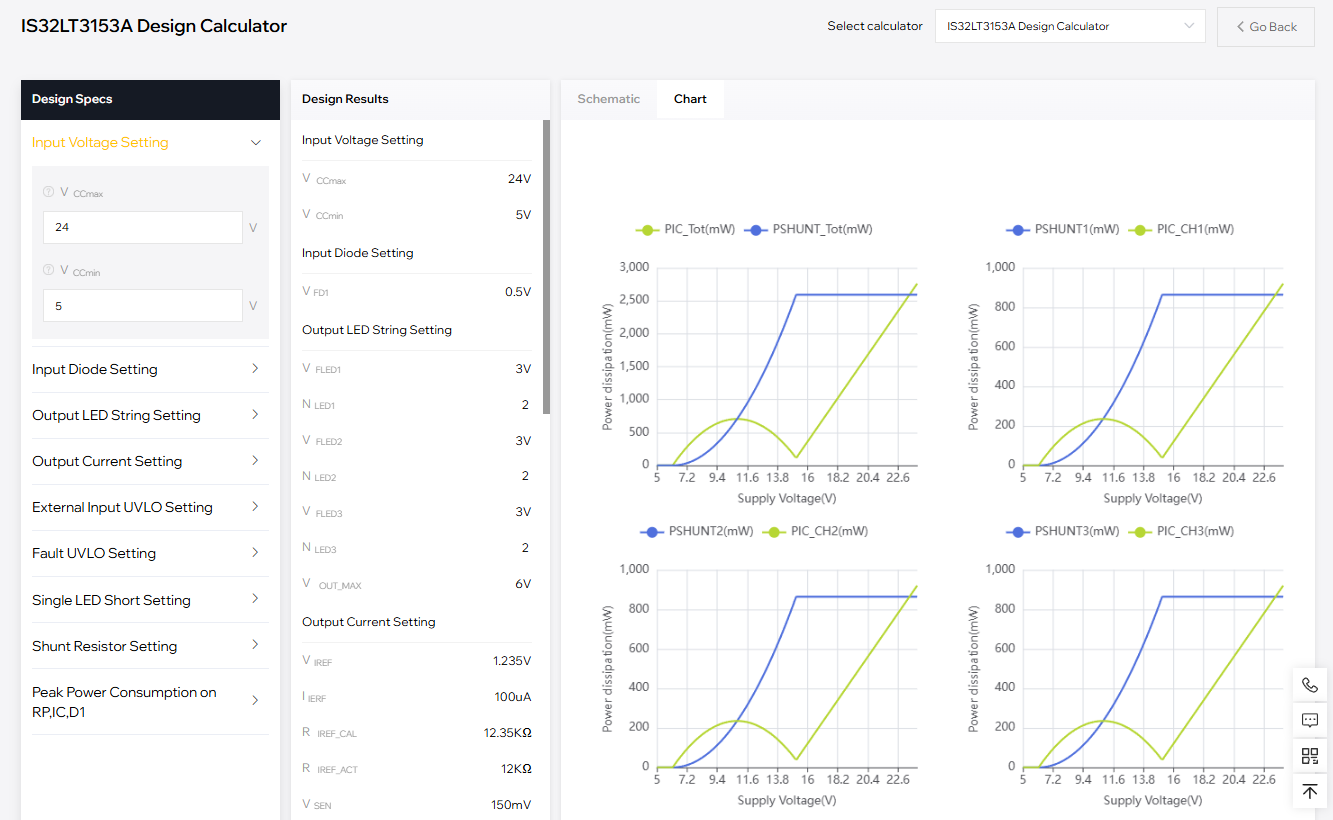Viewport: 1333px width, 820px height.
Task: Click the V CCmax input field
Action: (142, 227)
